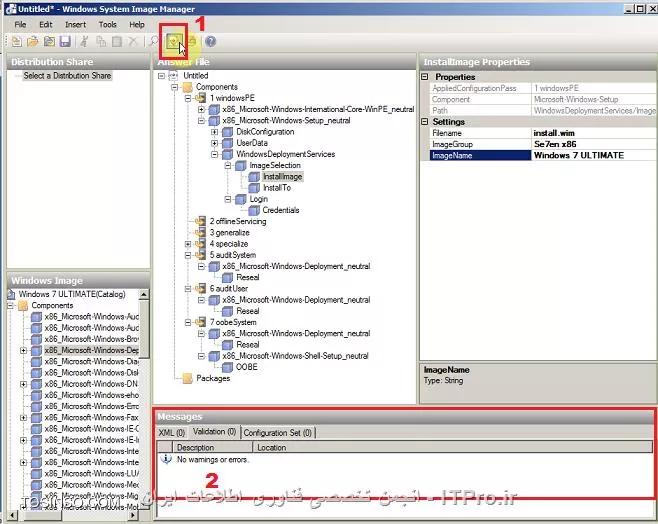Image resolution: width=658 pixels, height=524 pixels.
Task: Click the New Answer File toolbar icon
Action: point(16,41)
